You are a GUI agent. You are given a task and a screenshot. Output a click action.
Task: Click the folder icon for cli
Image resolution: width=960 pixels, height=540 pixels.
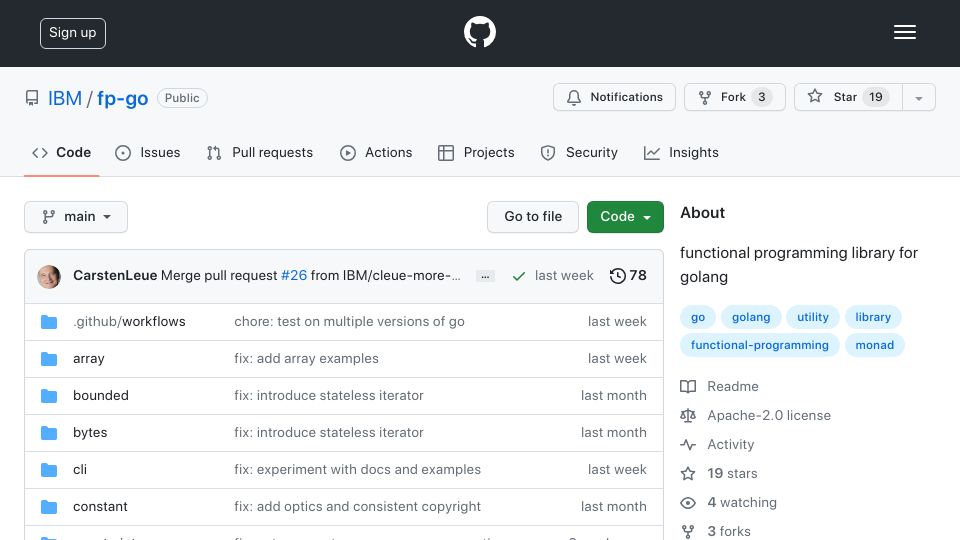coord(49,470)
